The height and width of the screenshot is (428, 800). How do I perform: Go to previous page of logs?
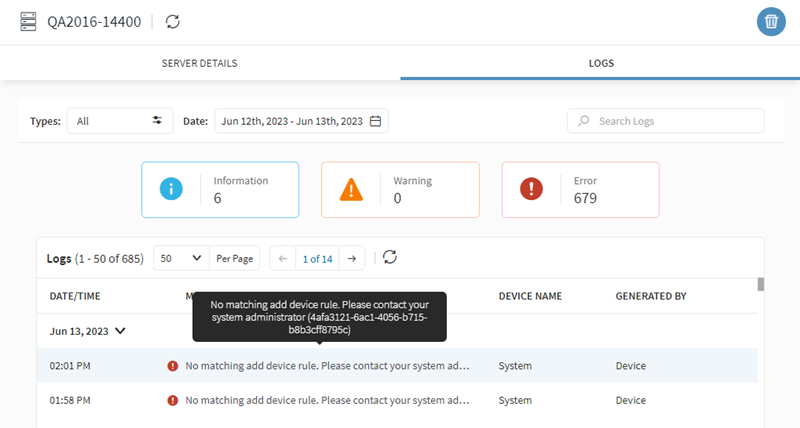(x=283, y=258)
